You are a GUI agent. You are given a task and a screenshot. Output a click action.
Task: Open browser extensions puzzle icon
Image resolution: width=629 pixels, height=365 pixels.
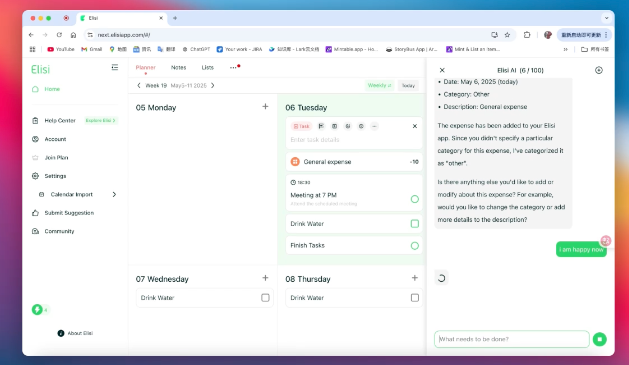coord(527,35)
